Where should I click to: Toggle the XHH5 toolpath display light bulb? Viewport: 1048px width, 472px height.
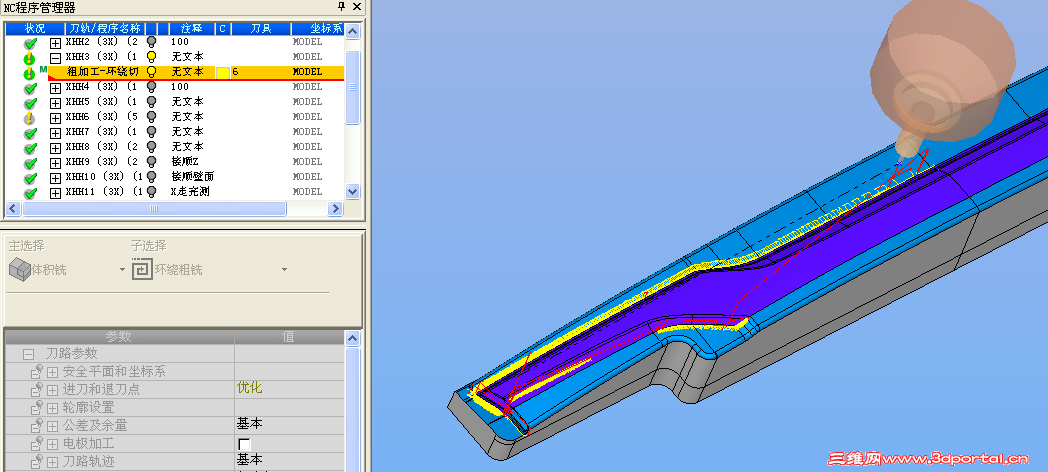pyautogui.click(x=151, y=102)
